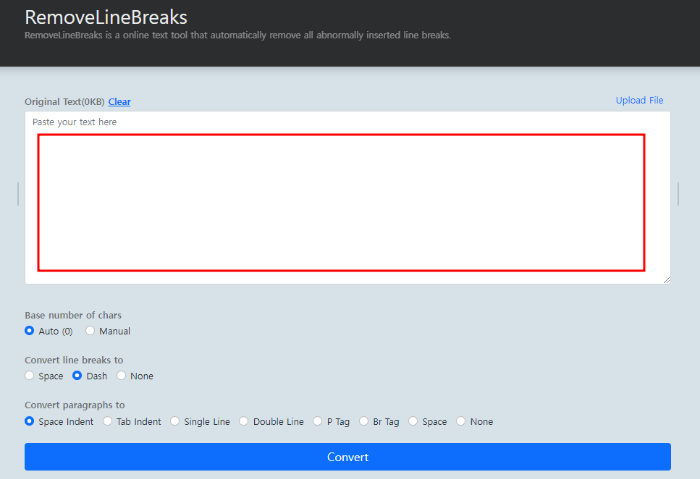Open the Upload File link

(x=639, y=100)
